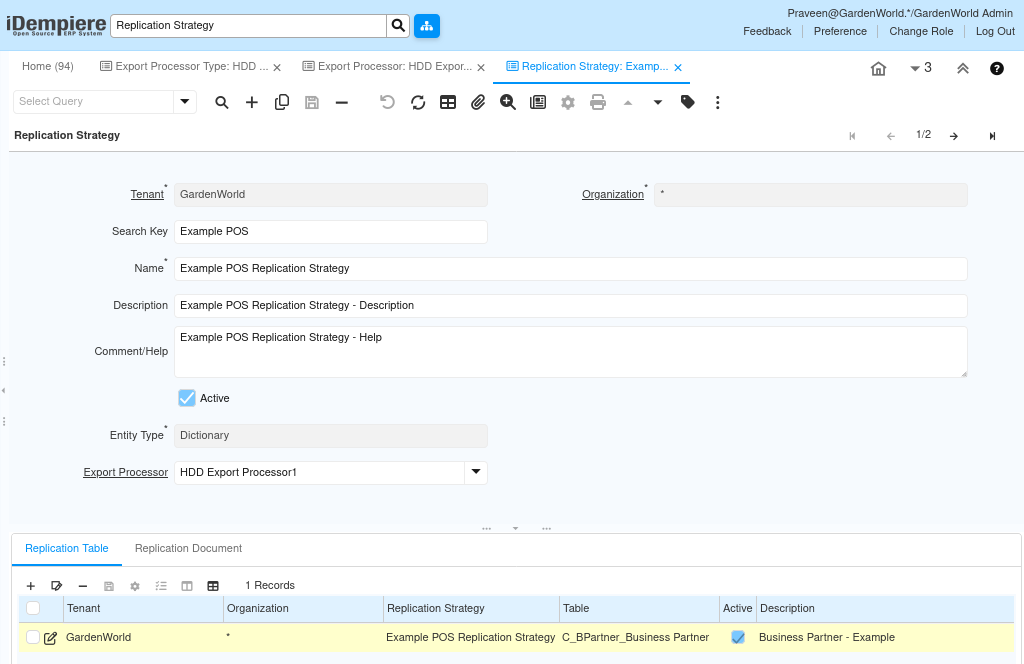The width and height of the screenshot is (1024, 664).
Task: Click the Tenant field label link
Action: pyautogui.click(x=147, y=195)
